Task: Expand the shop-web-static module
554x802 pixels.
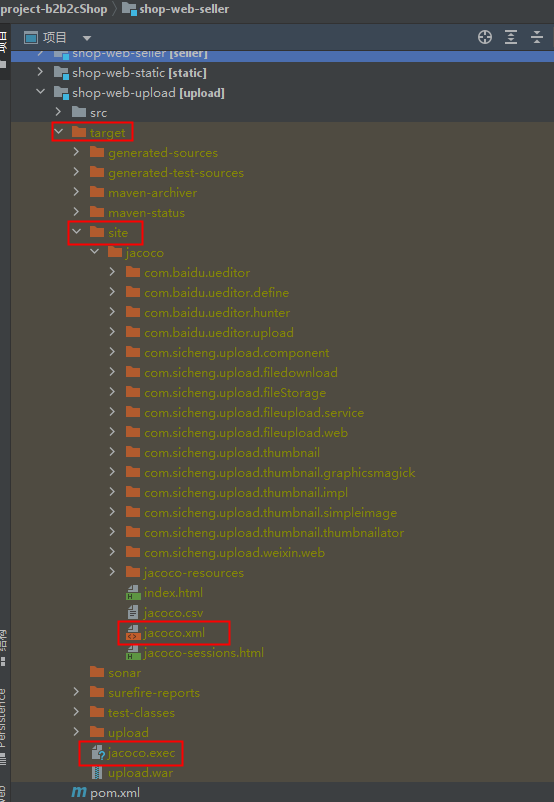Action: tap(40, 72)
